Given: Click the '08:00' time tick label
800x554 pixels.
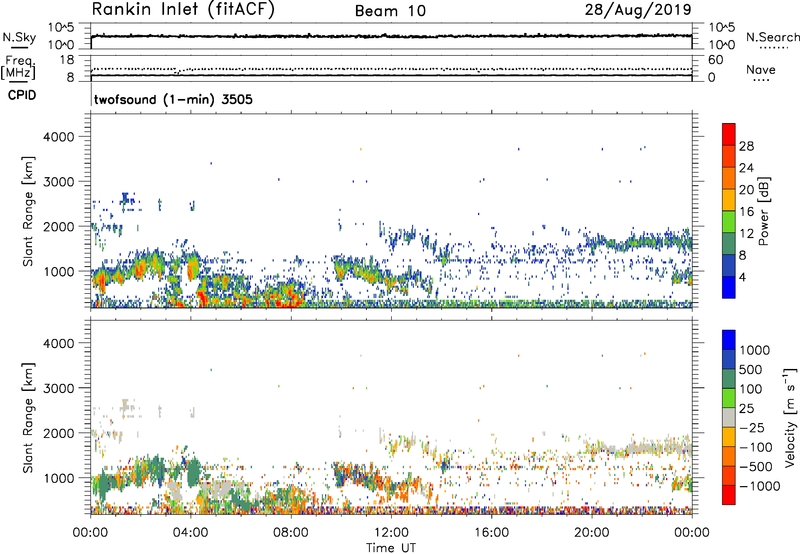Looking at the screenshot, I should click(291, 533).
